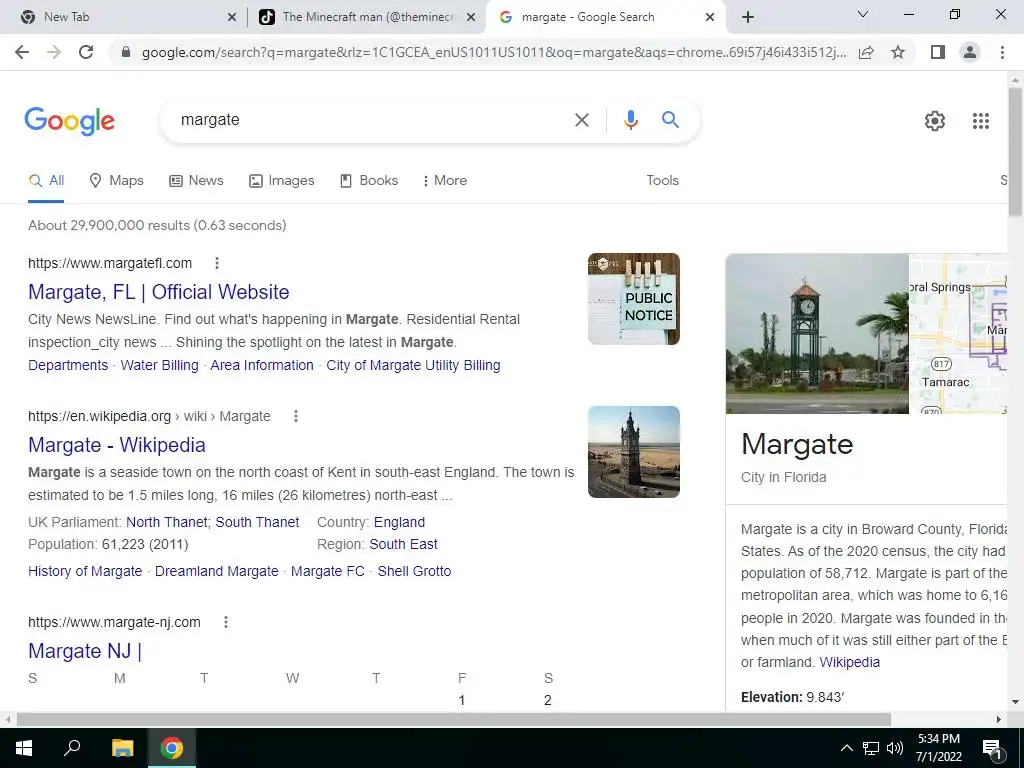
Task: Open options menu for Wikipedia Margate result
Action: tap(296, 416)
